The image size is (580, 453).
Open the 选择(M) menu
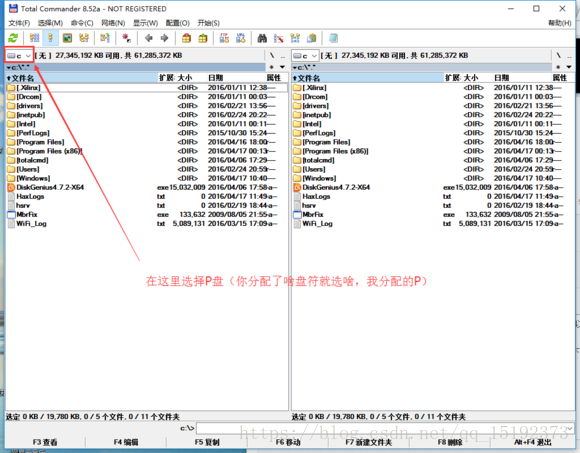pos(50,23)
